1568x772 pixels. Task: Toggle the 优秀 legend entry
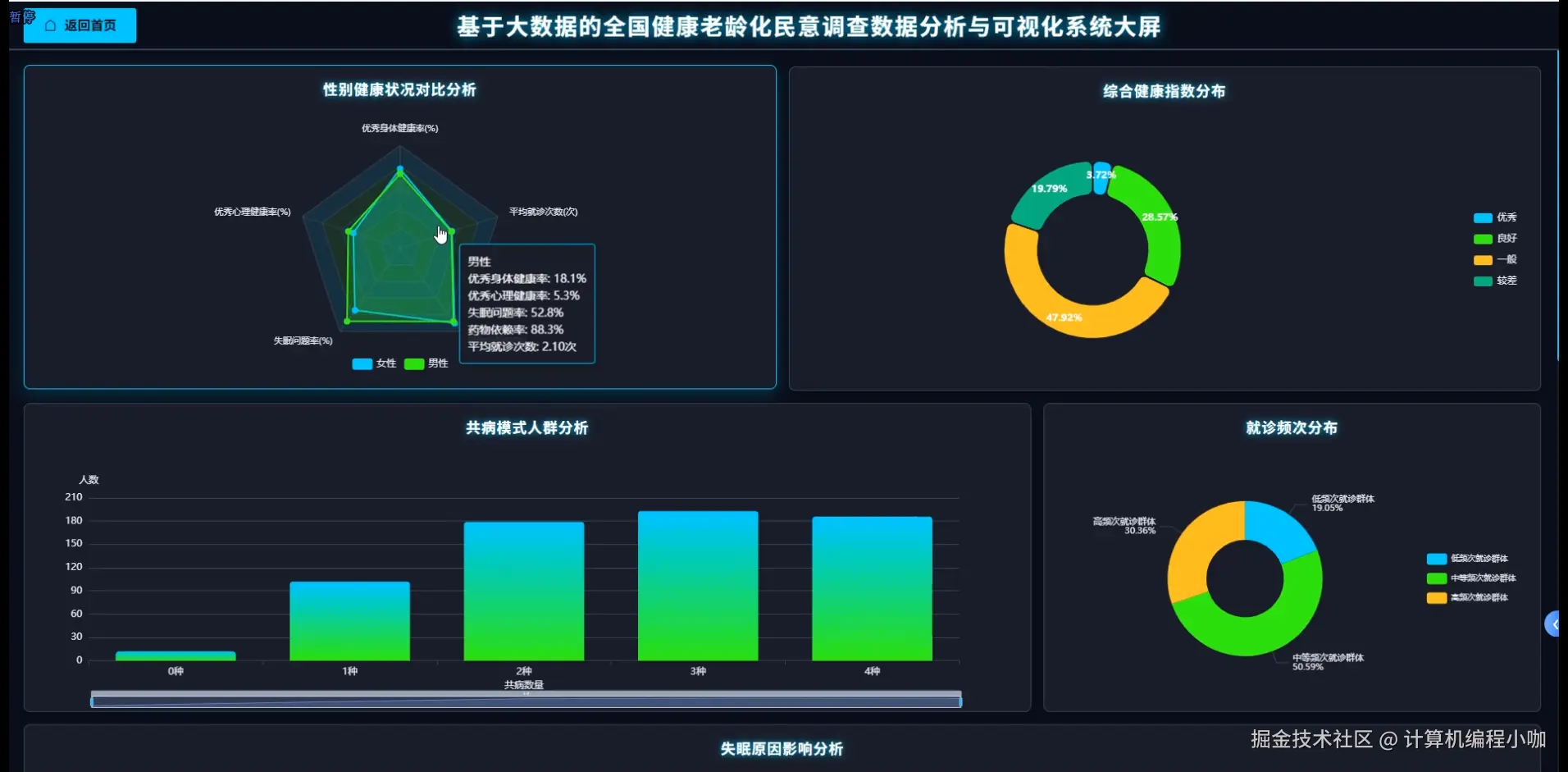click(1495, 217)
